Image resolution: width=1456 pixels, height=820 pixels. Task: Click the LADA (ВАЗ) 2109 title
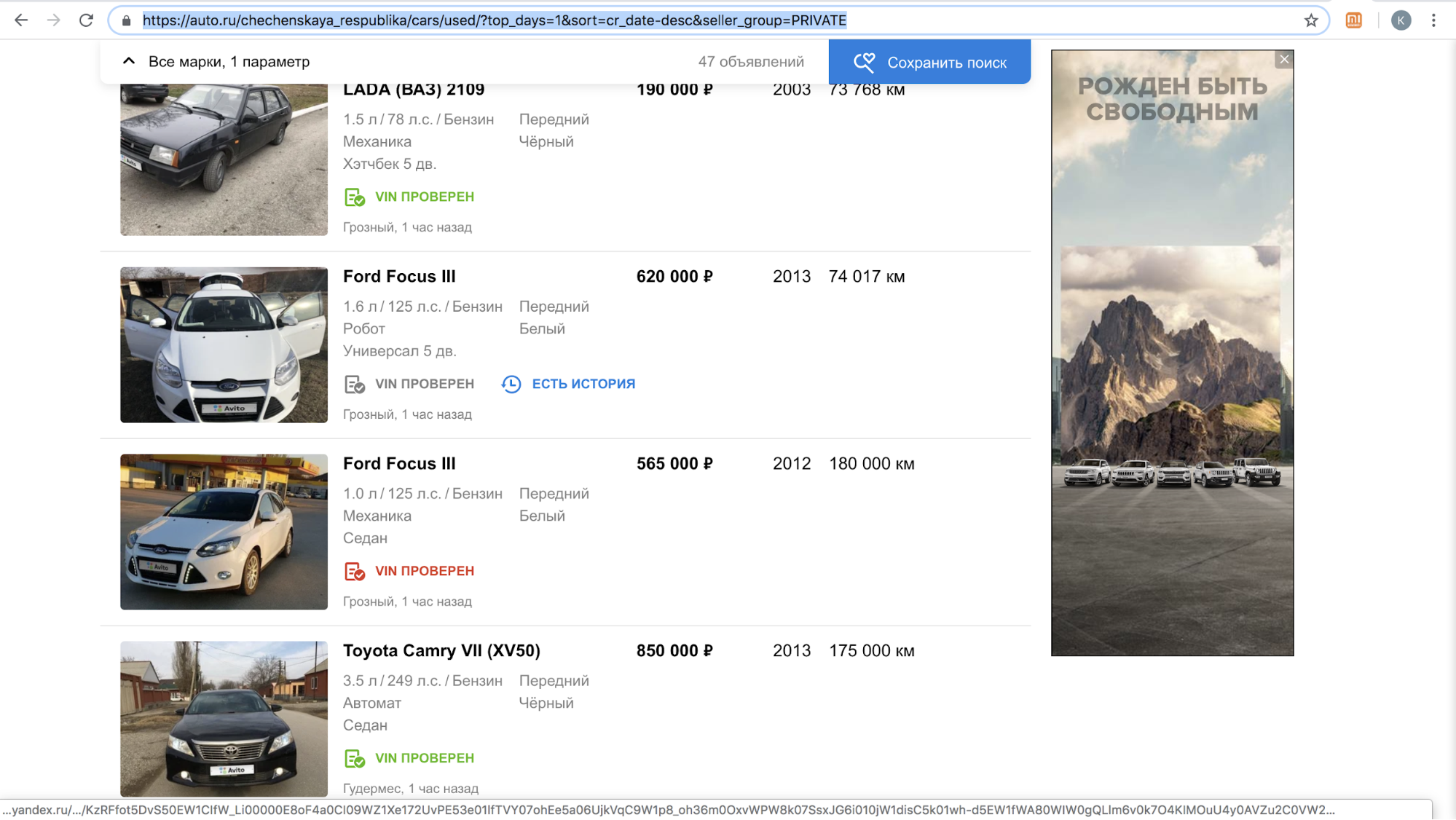click(414, 90)
